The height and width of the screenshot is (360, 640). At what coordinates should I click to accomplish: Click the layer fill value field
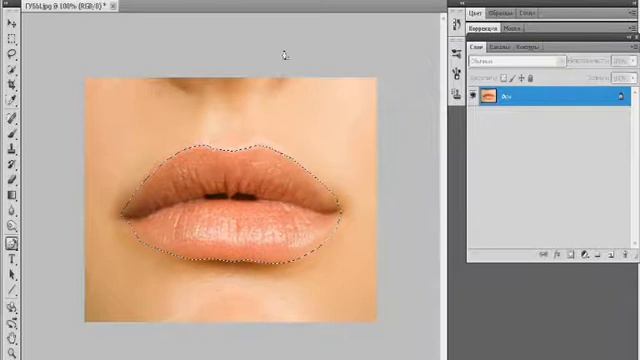pyautogui.click(x=620, y=78)
